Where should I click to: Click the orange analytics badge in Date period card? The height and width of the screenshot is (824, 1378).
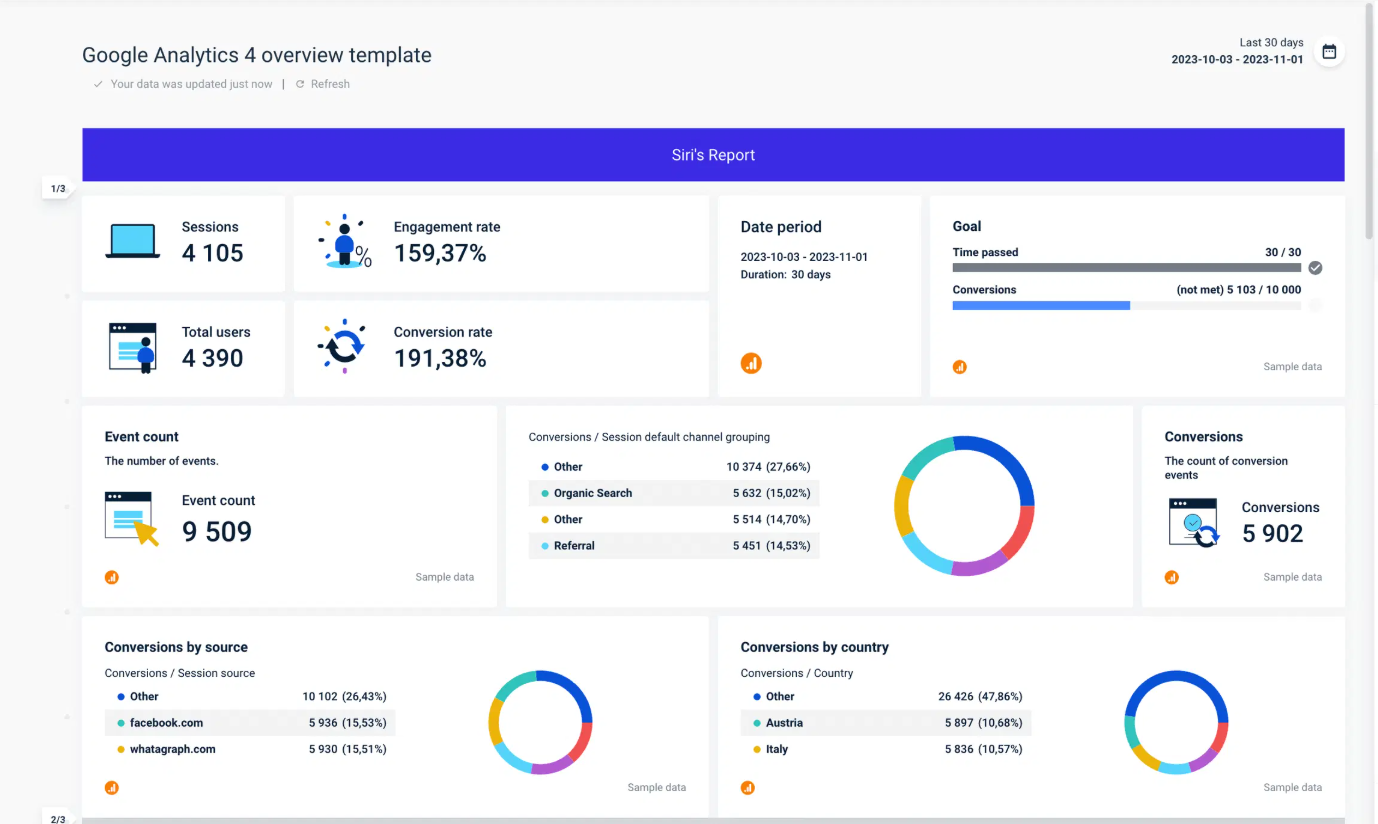tap(751, 364)
